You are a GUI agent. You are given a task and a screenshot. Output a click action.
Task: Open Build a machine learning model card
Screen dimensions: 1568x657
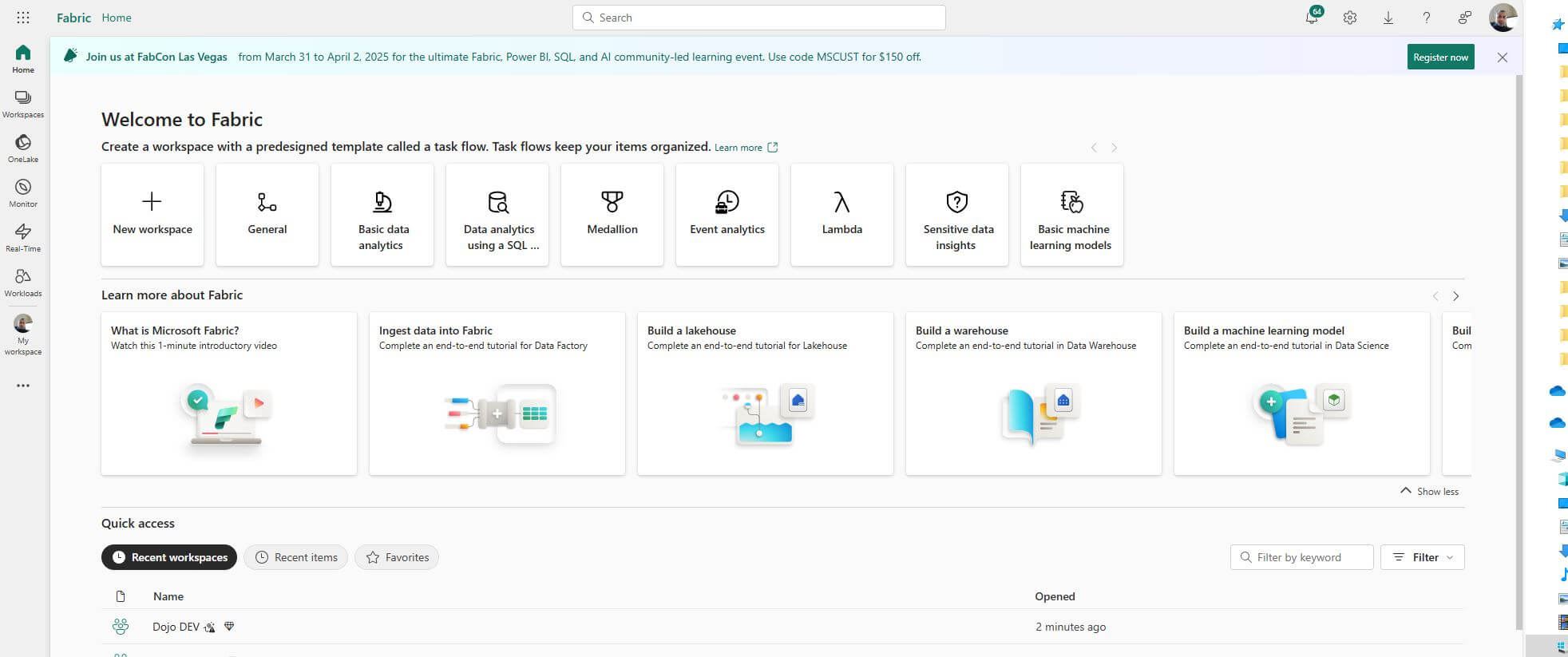pyautogui.click(x=1302, y=394)
